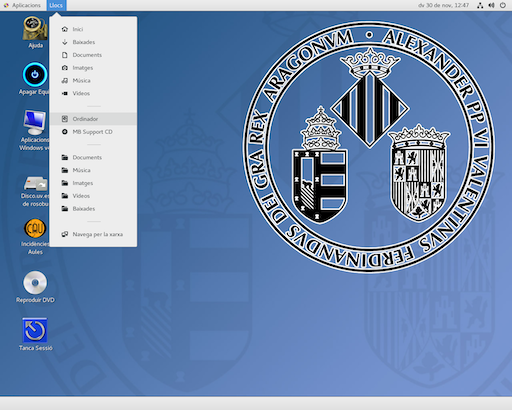Open Documents with the page icon
The width and height of the screenshot is (512, 410).
93,55
